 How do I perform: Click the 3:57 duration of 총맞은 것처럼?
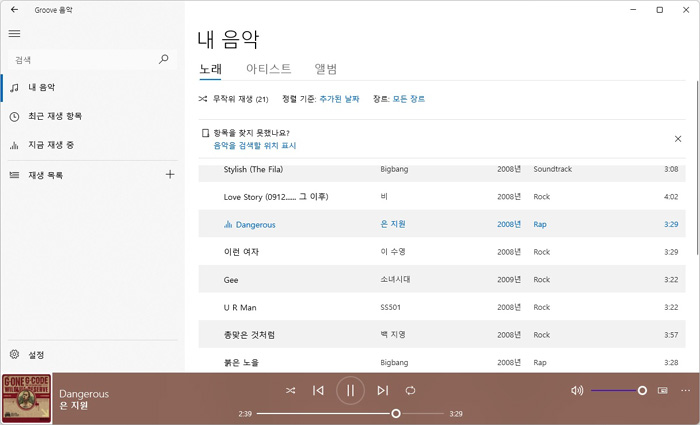click(671, 335)
